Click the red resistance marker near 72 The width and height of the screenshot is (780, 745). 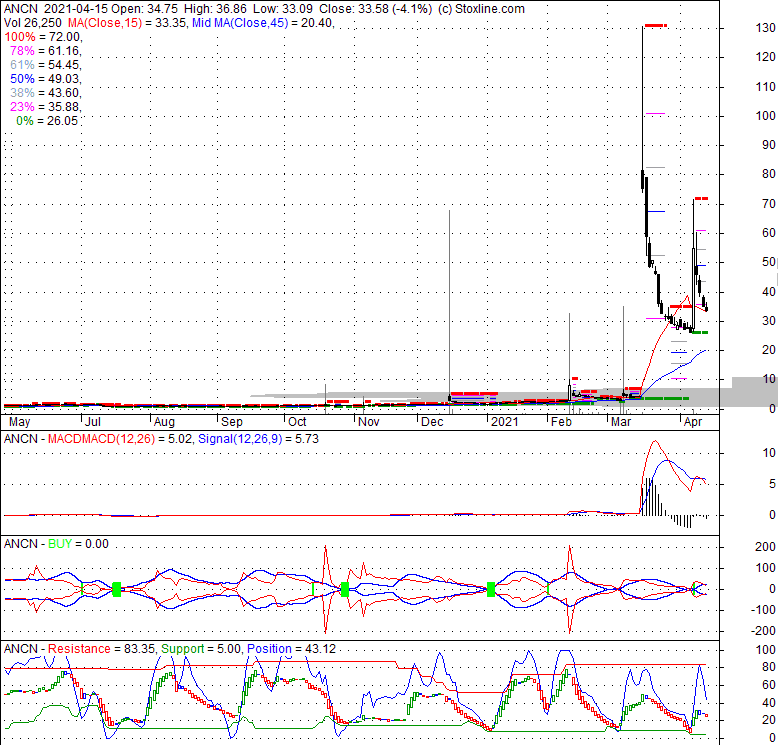point(702,199)
